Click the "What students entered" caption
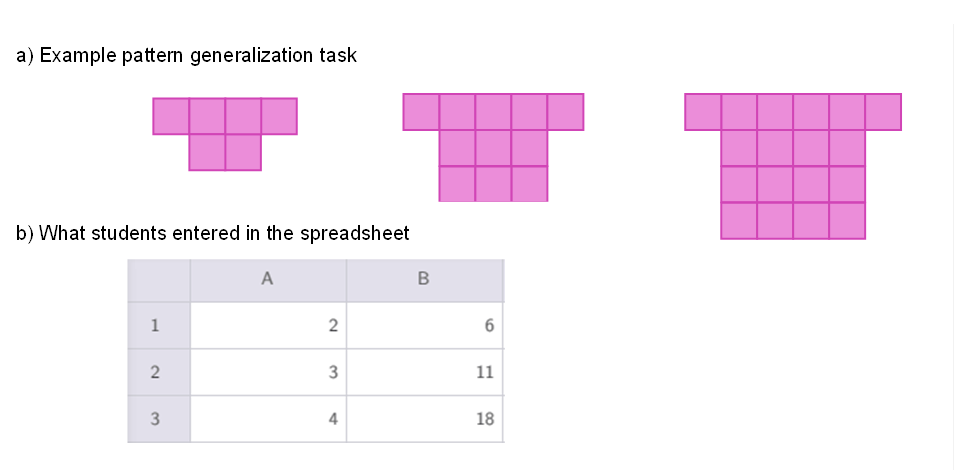This screenshot has width=954, height=470. (x=213, y=233)
